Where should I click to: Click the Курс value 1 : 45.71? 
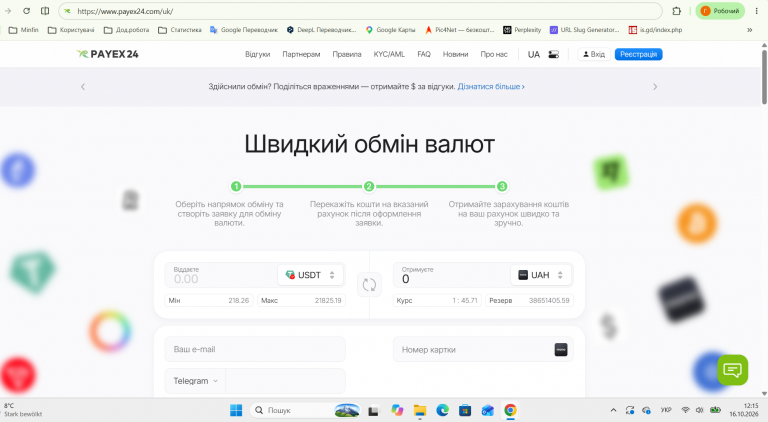point(465,301)
